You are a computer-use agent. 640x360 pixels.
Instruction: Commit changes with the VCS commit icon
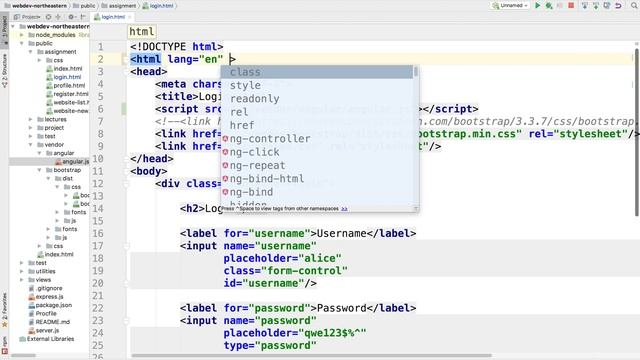596,6
